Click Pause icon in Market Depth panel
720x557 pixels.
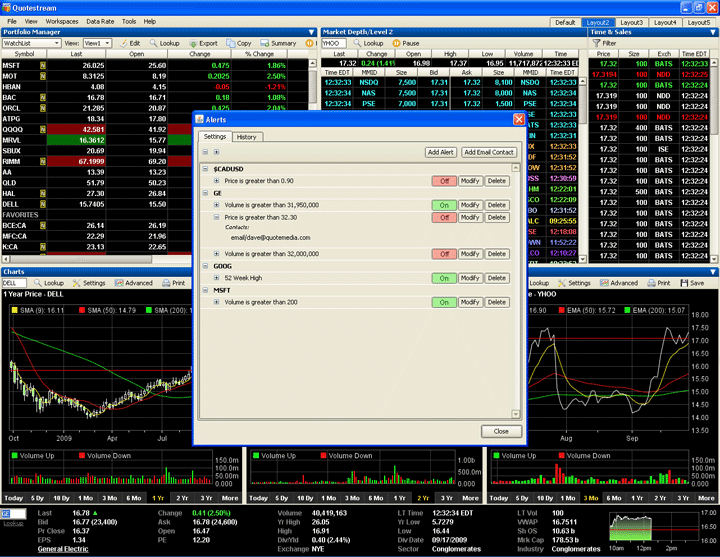pyautogui.click(x=397, y=44)
